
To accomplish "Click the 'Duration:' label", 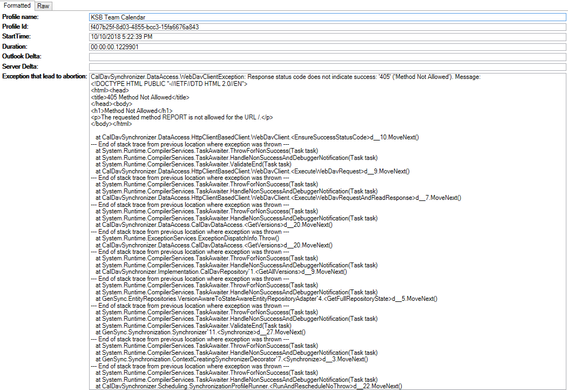I will click(14, 46).
